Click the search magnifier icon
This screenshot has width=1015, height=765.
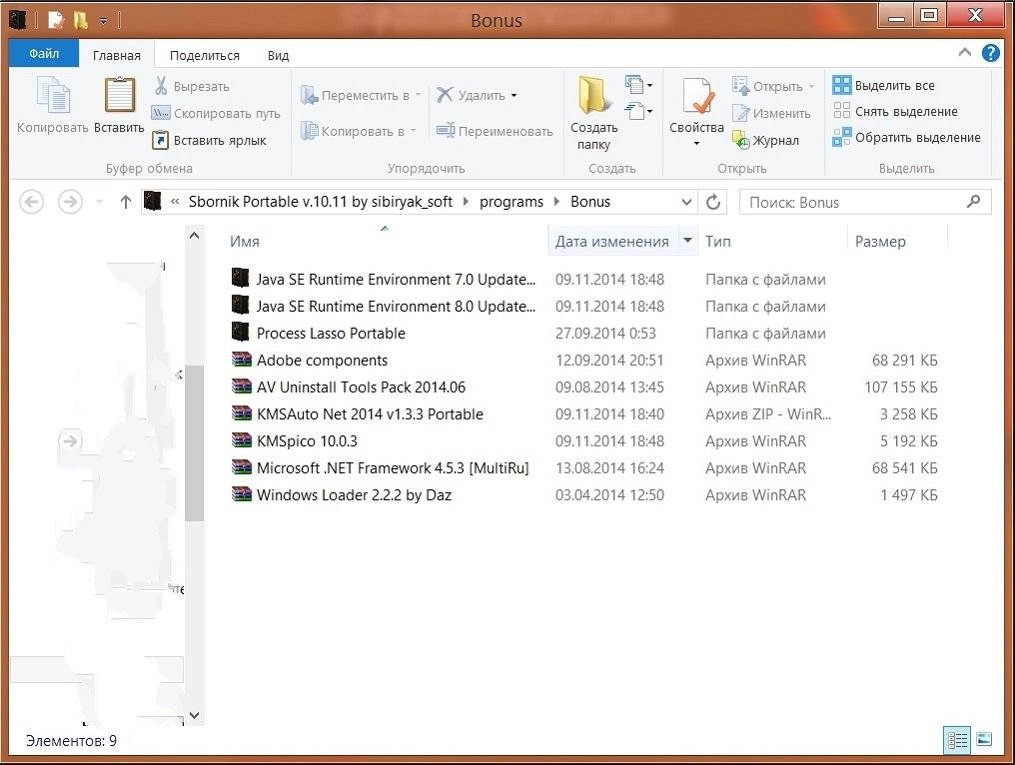pos(973,202)
